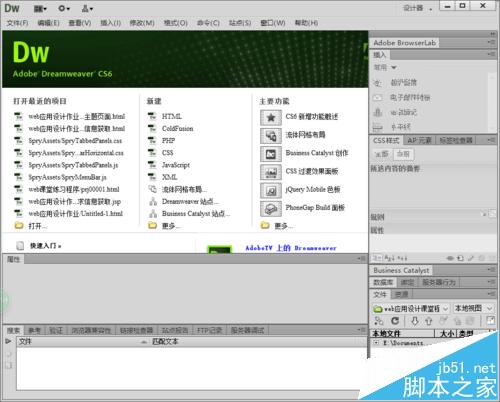Switch to the 搜索 results tab
Viewport: 500px width, 402px height.
pyautogui.click(x=14, y=330)
